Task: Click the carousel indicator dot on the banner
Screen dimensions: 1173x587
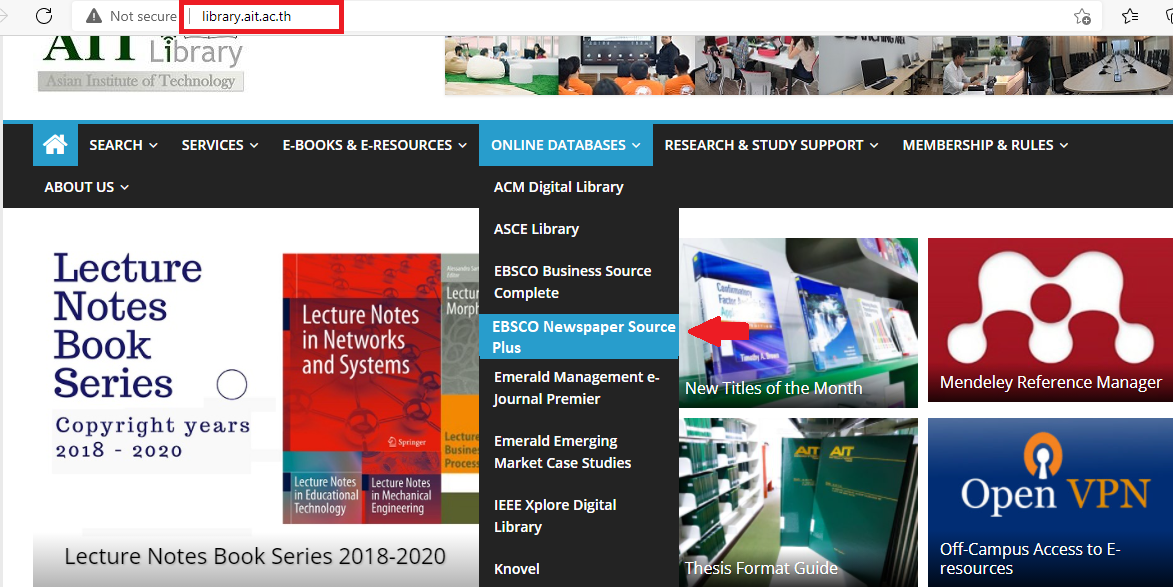Action: (x=231, y=383)
